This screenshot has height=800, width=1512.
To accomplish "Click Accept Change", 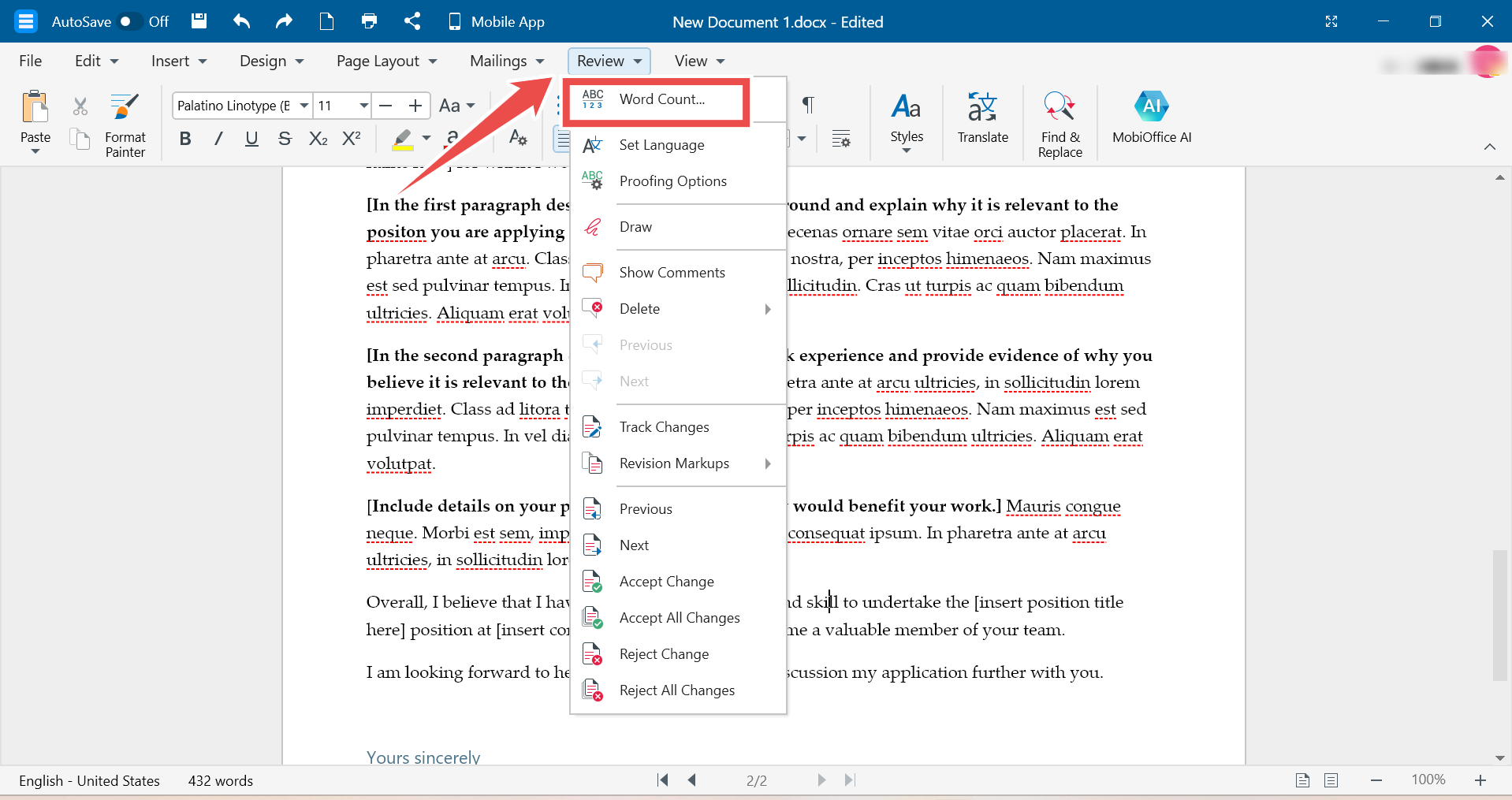I will pyautogui.click(x=678, y=582).
